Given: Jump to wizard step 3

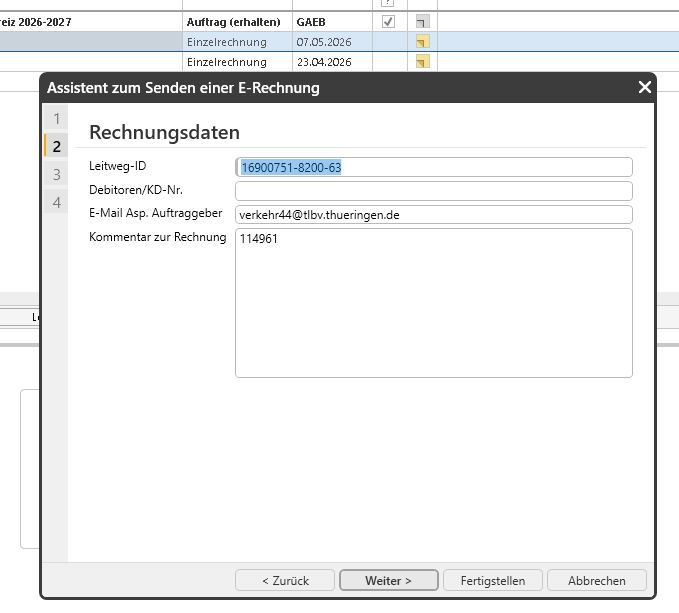Looking at the screenshot, I should (57, 174).
